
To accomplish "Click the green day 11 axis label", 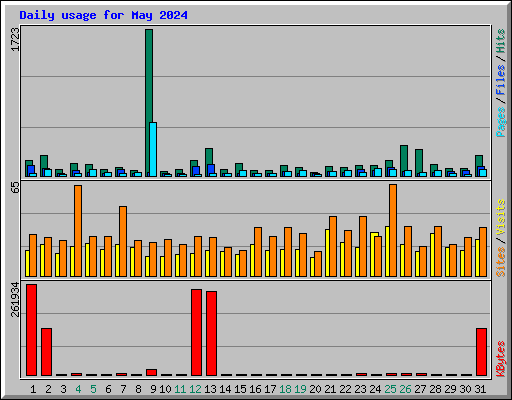I will coord(180,389).
